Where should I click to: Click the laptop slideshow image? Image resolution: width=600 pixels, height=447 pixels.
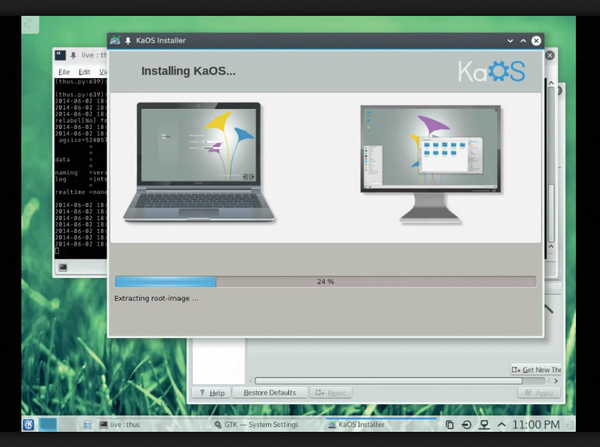pos(199,162)
